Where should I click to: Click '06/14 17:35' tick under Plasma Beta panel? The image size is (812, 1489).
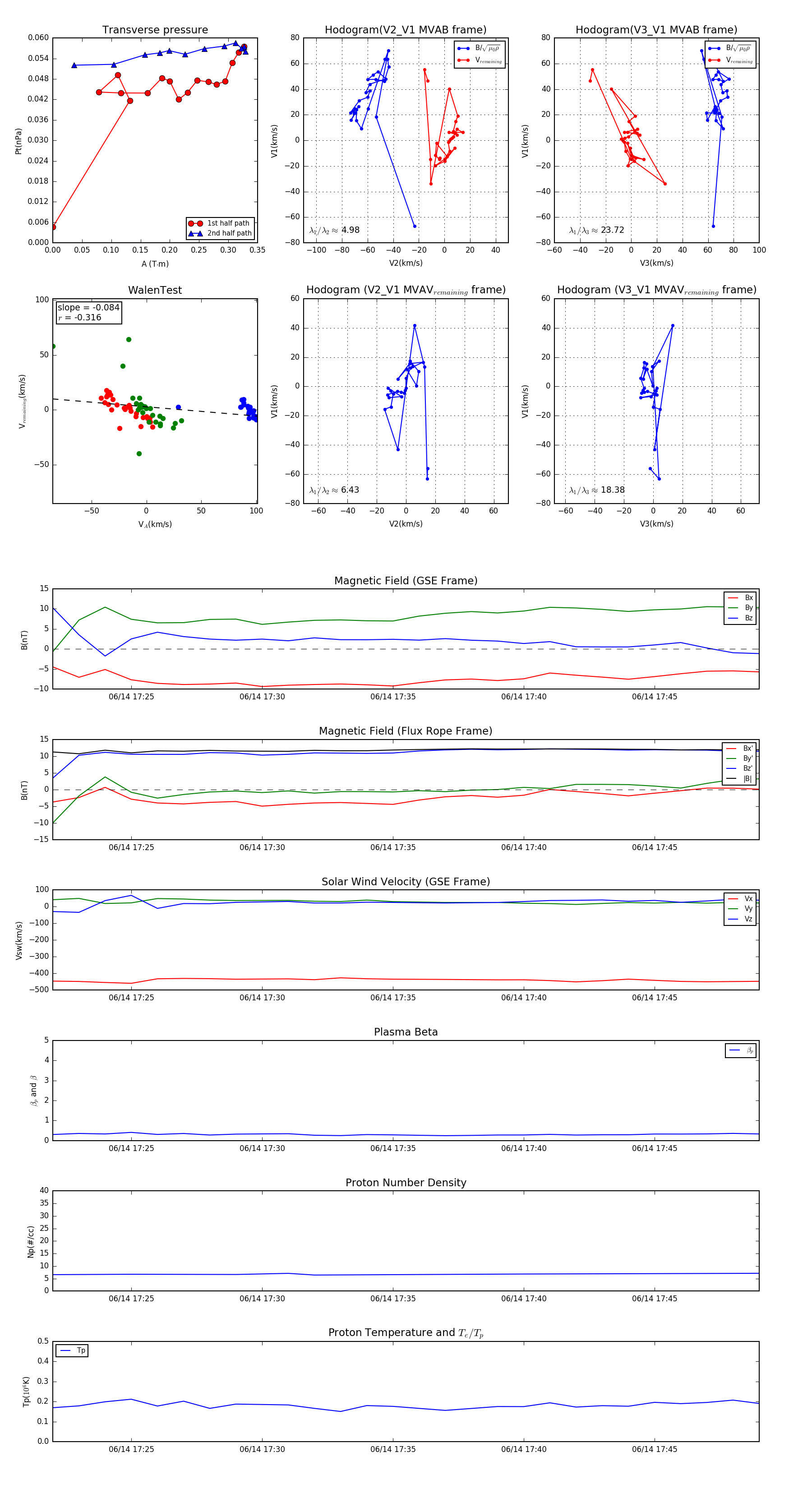393,1148
